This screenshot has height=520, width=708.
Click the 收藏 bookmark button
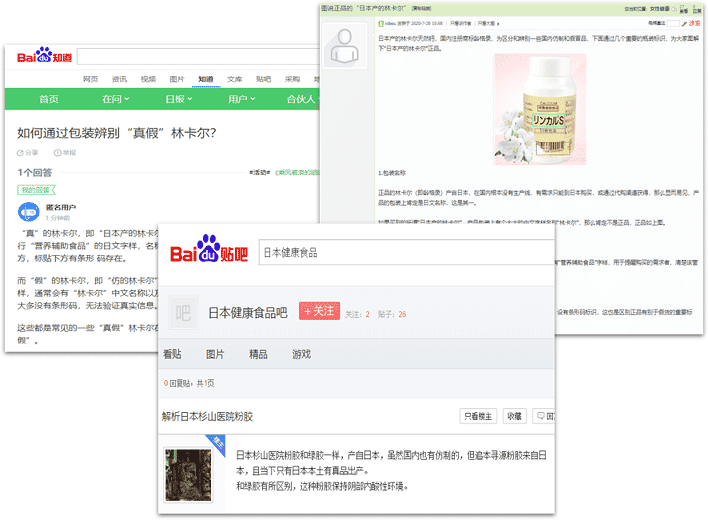click(x=513, y=416)
